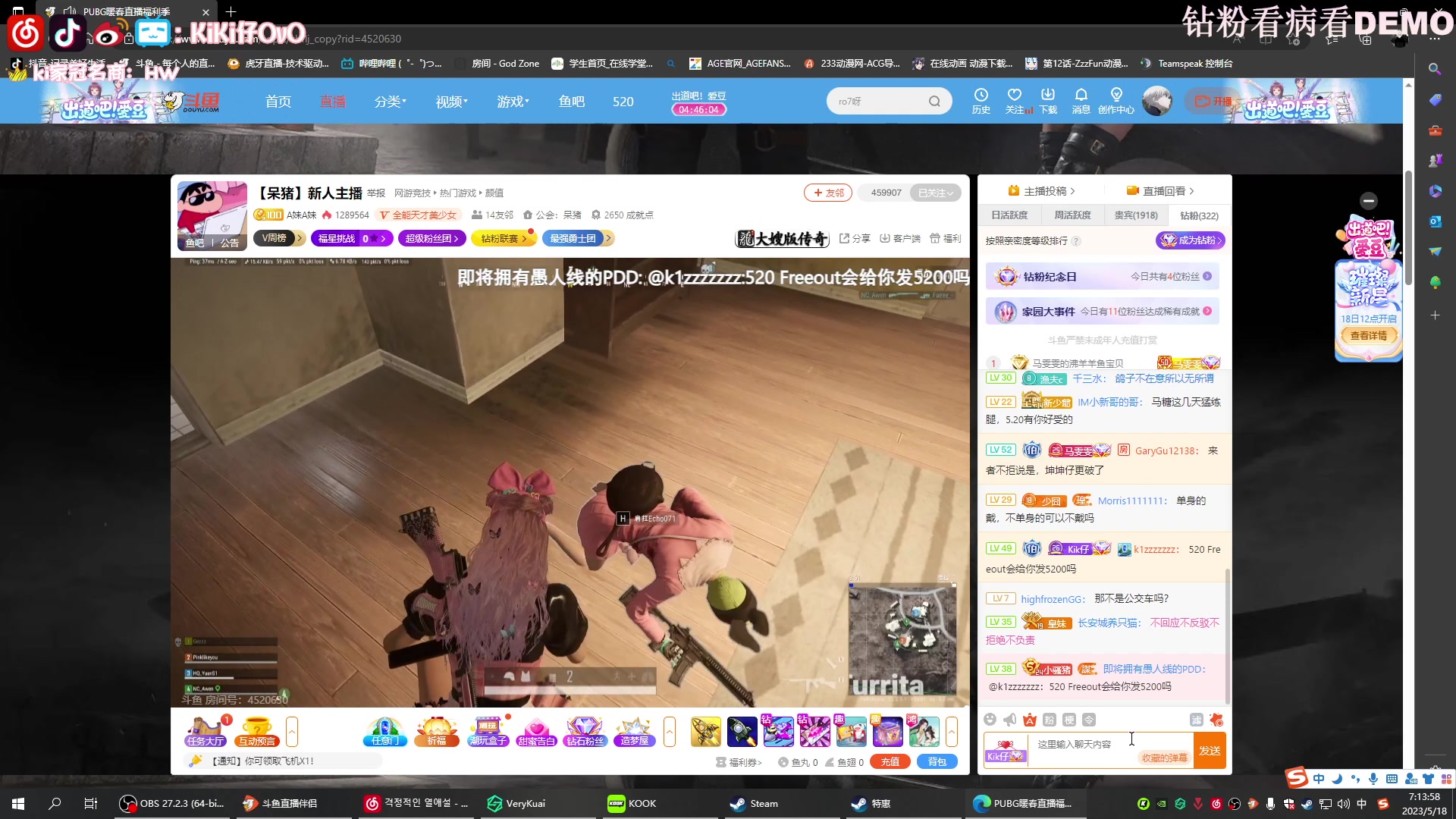Click the 查看详情 details on side banner
The height and width of the screenshot is (819, 1456).
[x=1368, y=335]
